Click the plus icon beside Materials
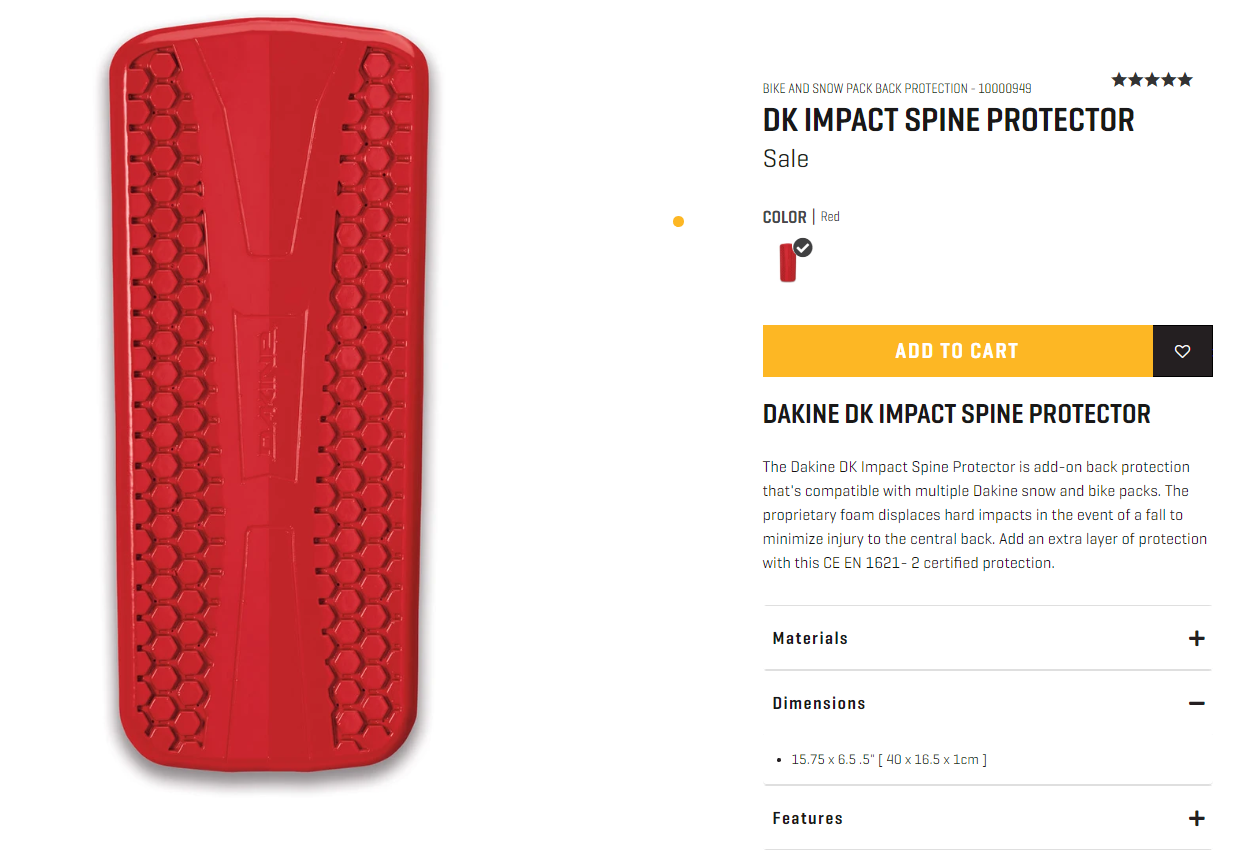This screenshot has width=1253, height=860. [x=1196, y=638]
